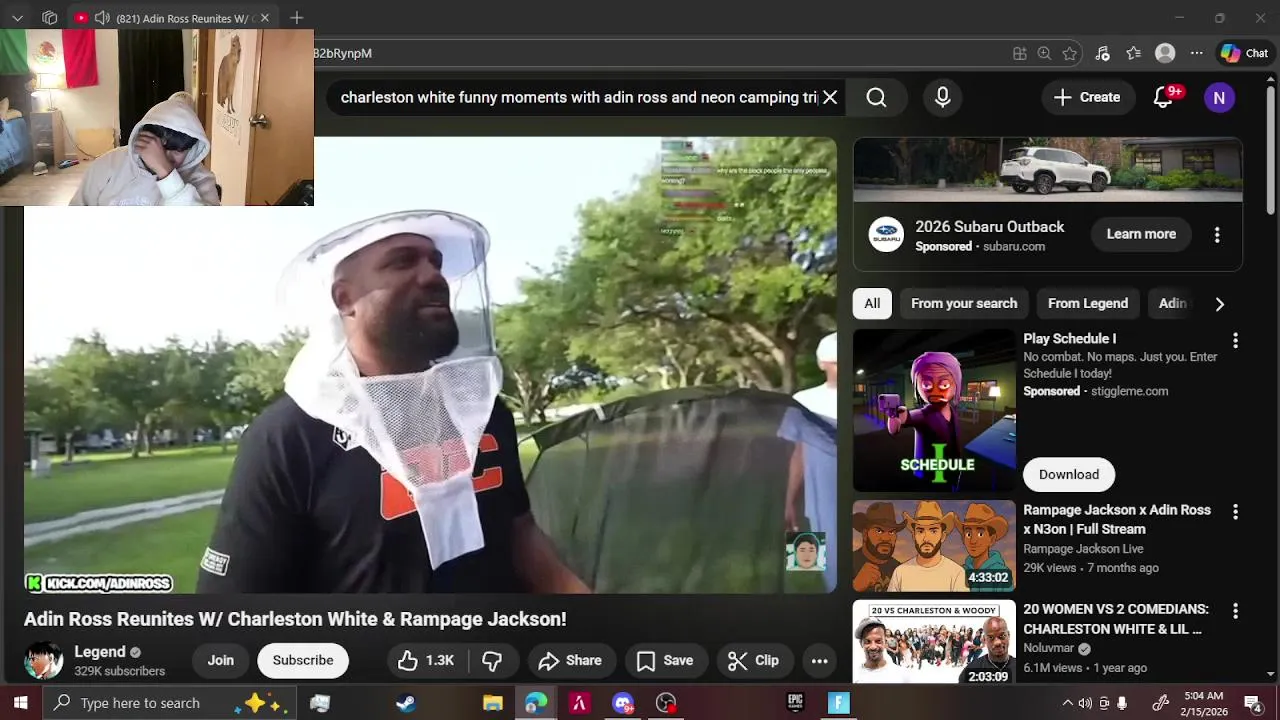The width and height of the screenshot is (1280, 720).
Task: Open the favorites list icon
Action: pyautogui.click(x=1133, y=53)
